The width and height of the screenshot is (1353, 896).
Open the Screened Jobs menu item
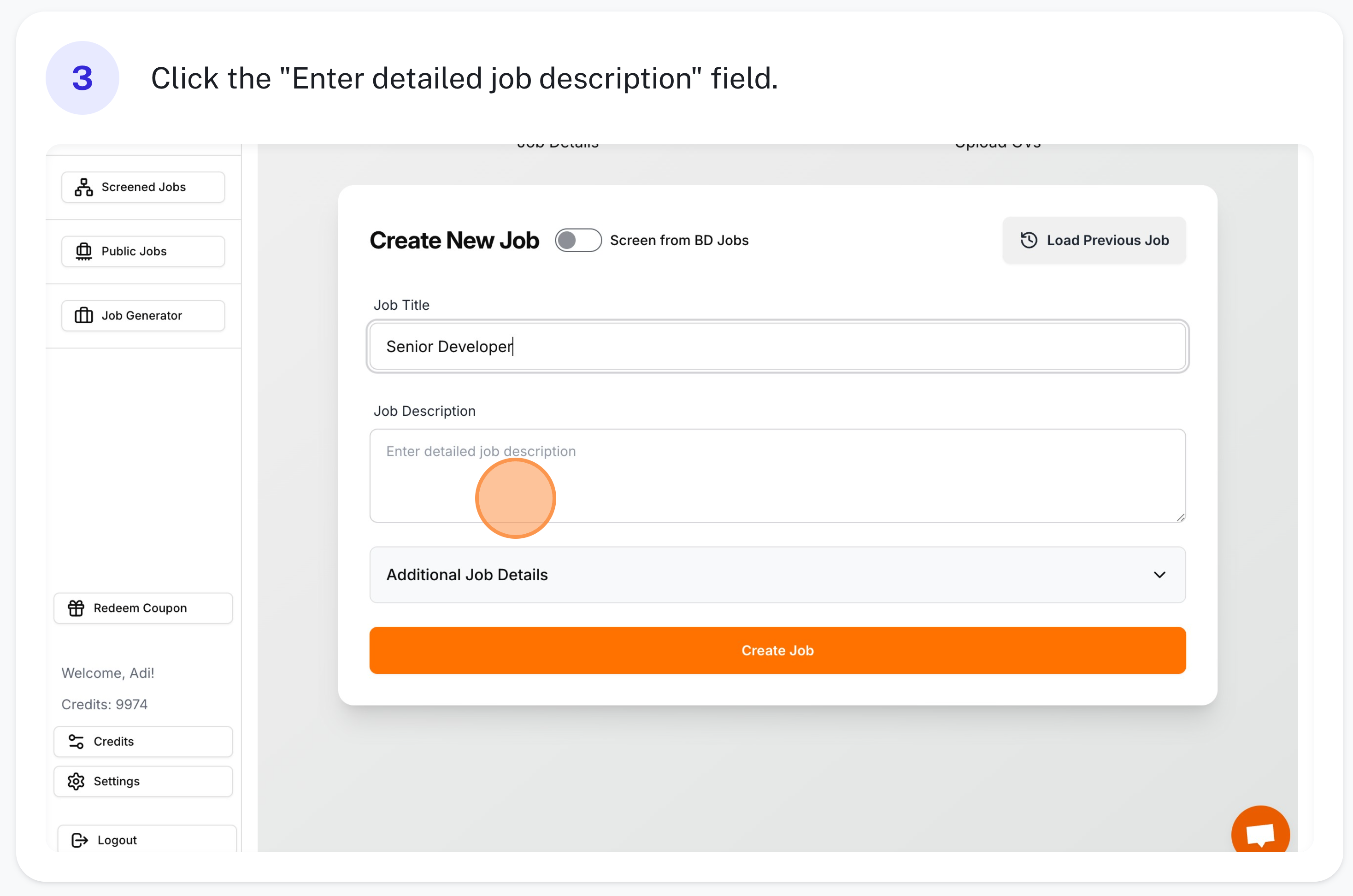pyautogui.click(x=143, y=187)
